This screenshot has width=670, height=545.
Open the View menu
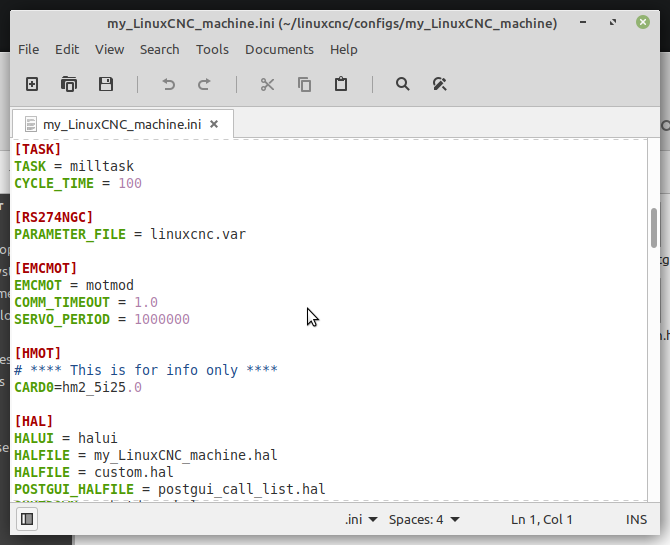[x=109, y=50]
